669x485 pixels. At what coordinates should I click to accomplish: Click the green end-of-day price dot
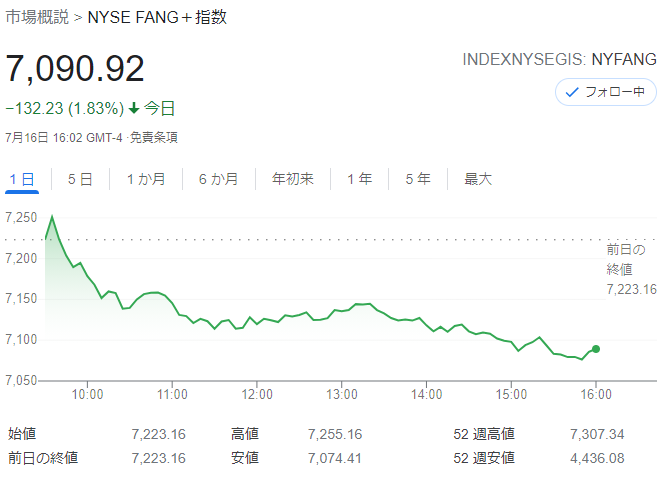click(596, 349)
